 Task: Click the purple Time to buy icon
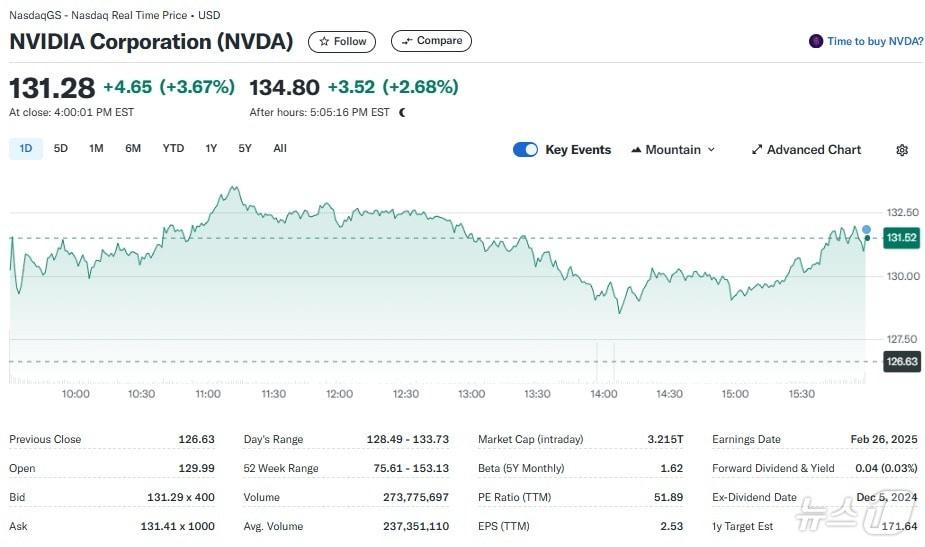point(816,42)
